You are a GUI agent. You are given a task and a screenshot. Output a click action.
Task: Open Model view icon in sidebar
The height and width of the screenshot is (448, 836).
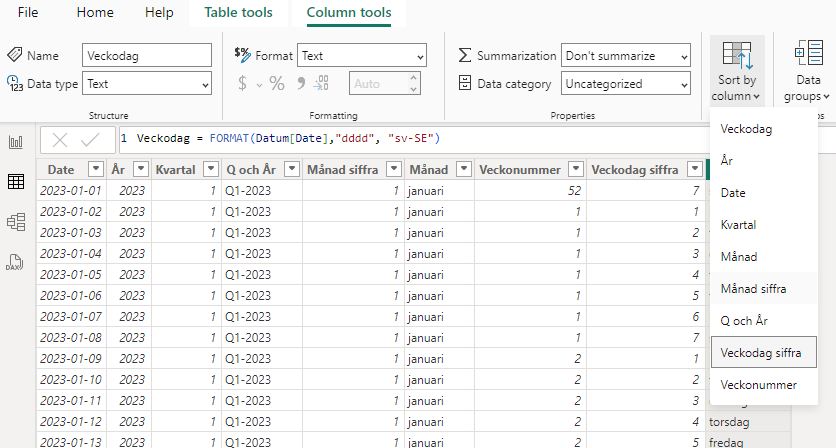(x=16, y=221)
